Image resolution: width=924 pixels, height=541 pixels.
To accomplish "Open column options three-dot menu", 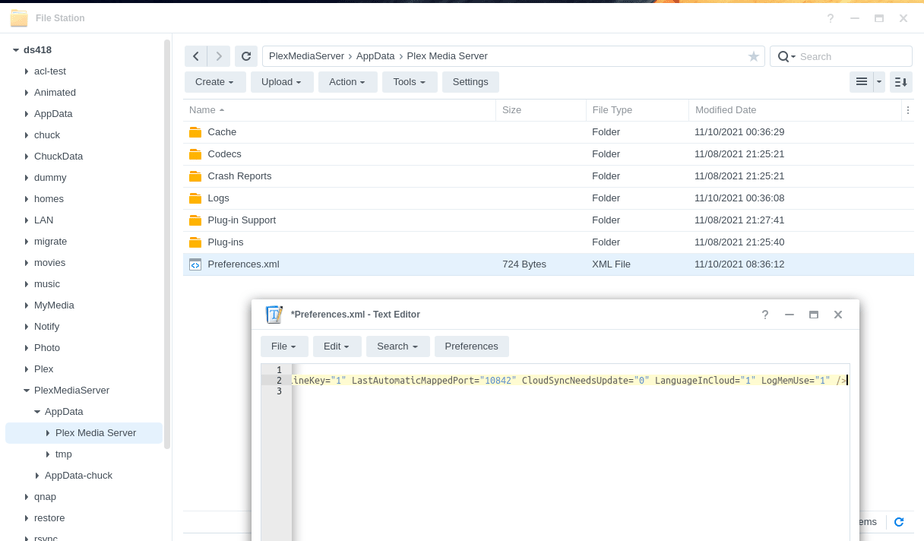I will pyautogui.click(x=908, y=110).
